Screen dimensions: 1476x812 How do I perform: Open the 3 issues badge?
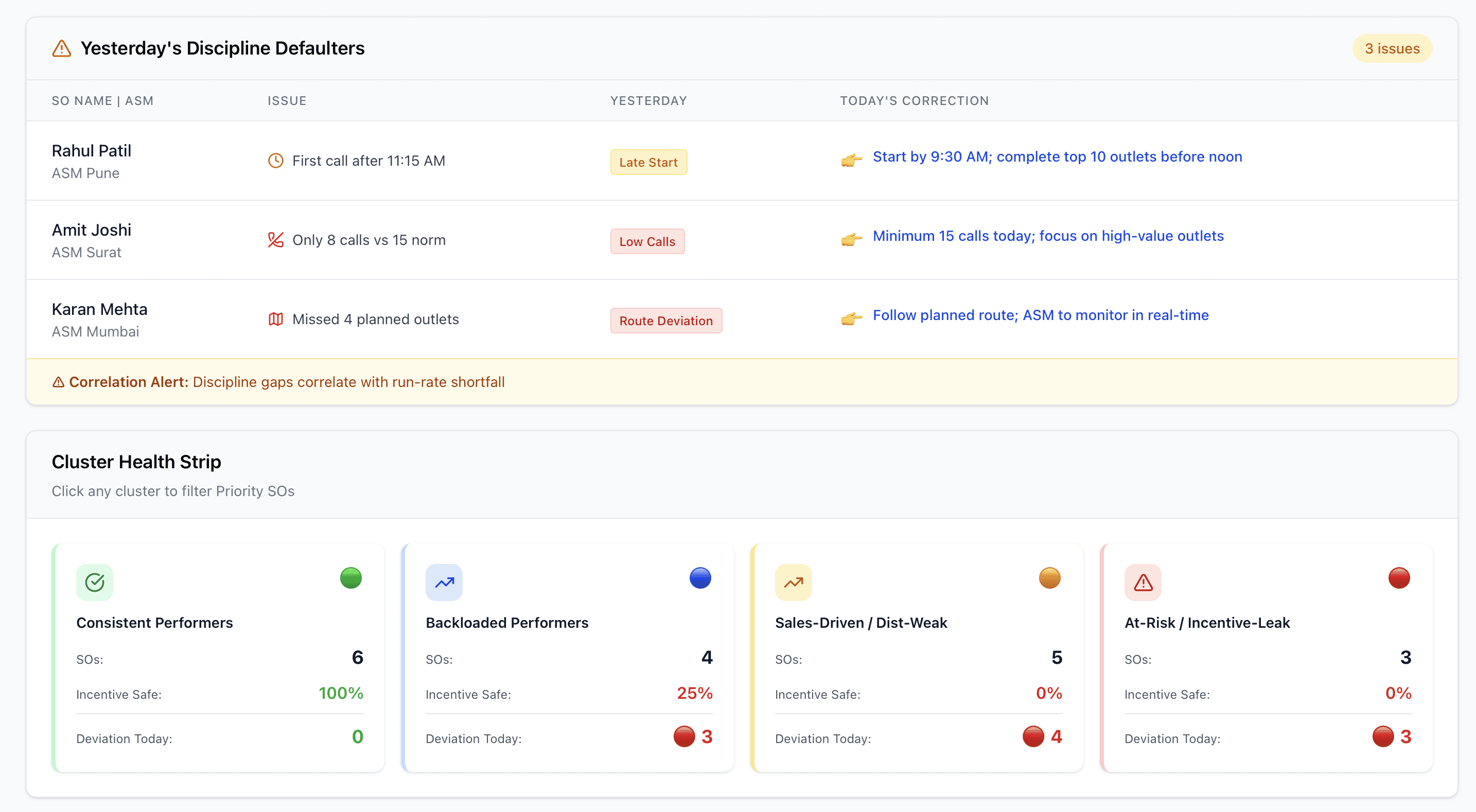(x=1392, y=49)
